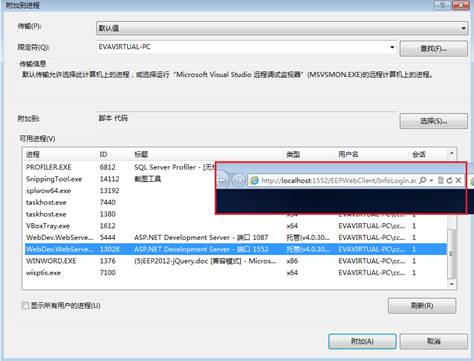Click the browser back arrow icon
Viewport: 474px width, 361px height.
pos(223,180)
